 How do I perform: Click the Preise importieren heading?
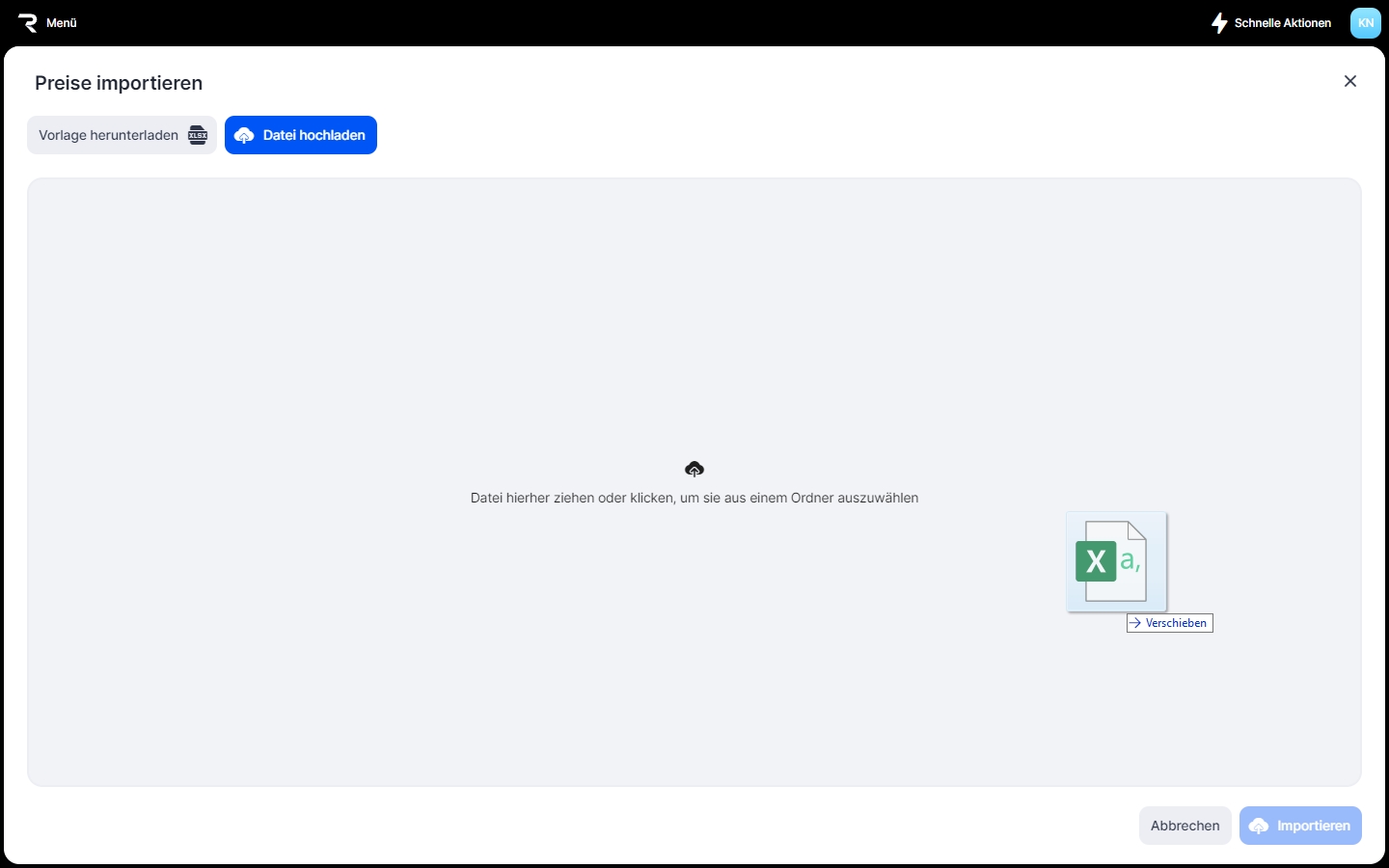coord(119,83)
